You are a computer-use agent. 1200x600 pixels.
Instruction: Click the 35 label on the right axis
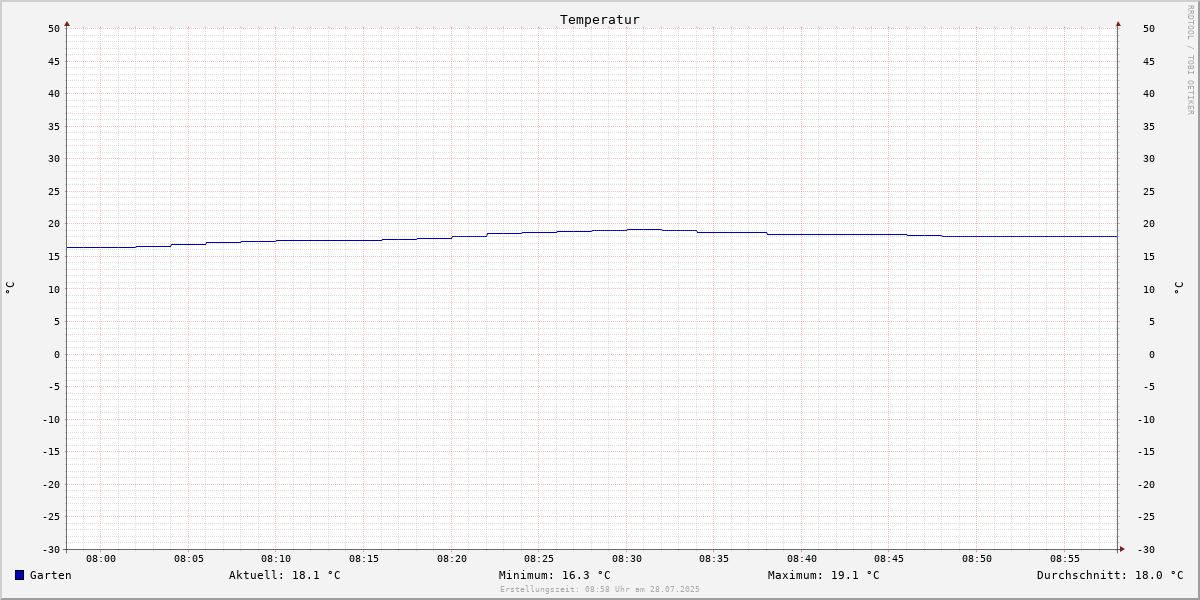coord(1148,126)
